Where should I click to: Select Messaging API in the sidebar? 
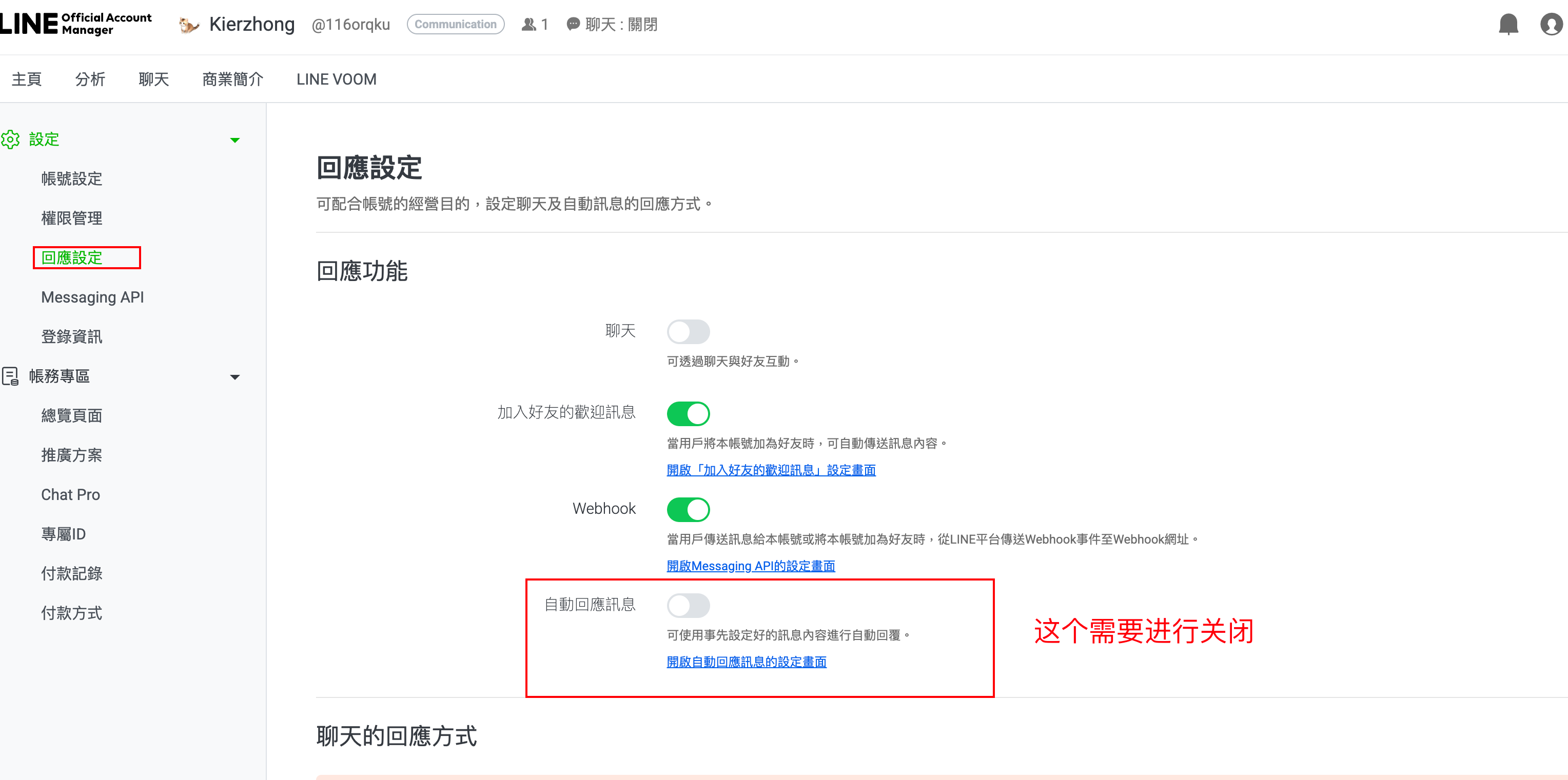point(92,297)
